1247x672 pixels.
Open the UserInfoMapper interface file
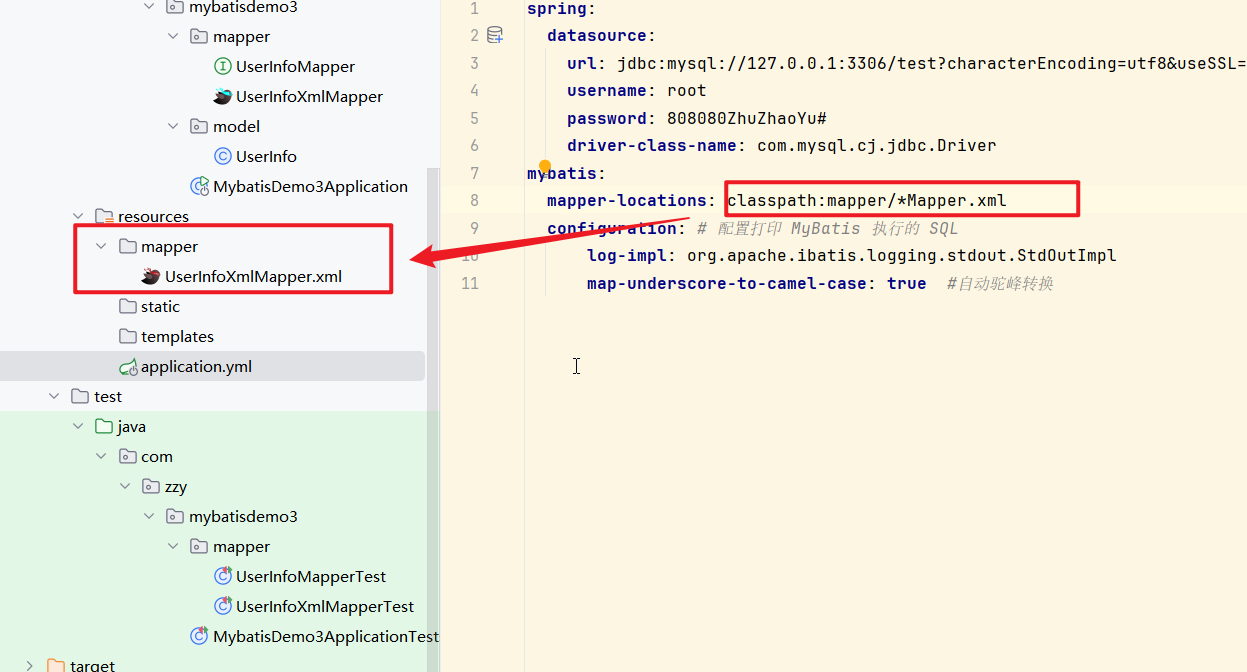295,67
